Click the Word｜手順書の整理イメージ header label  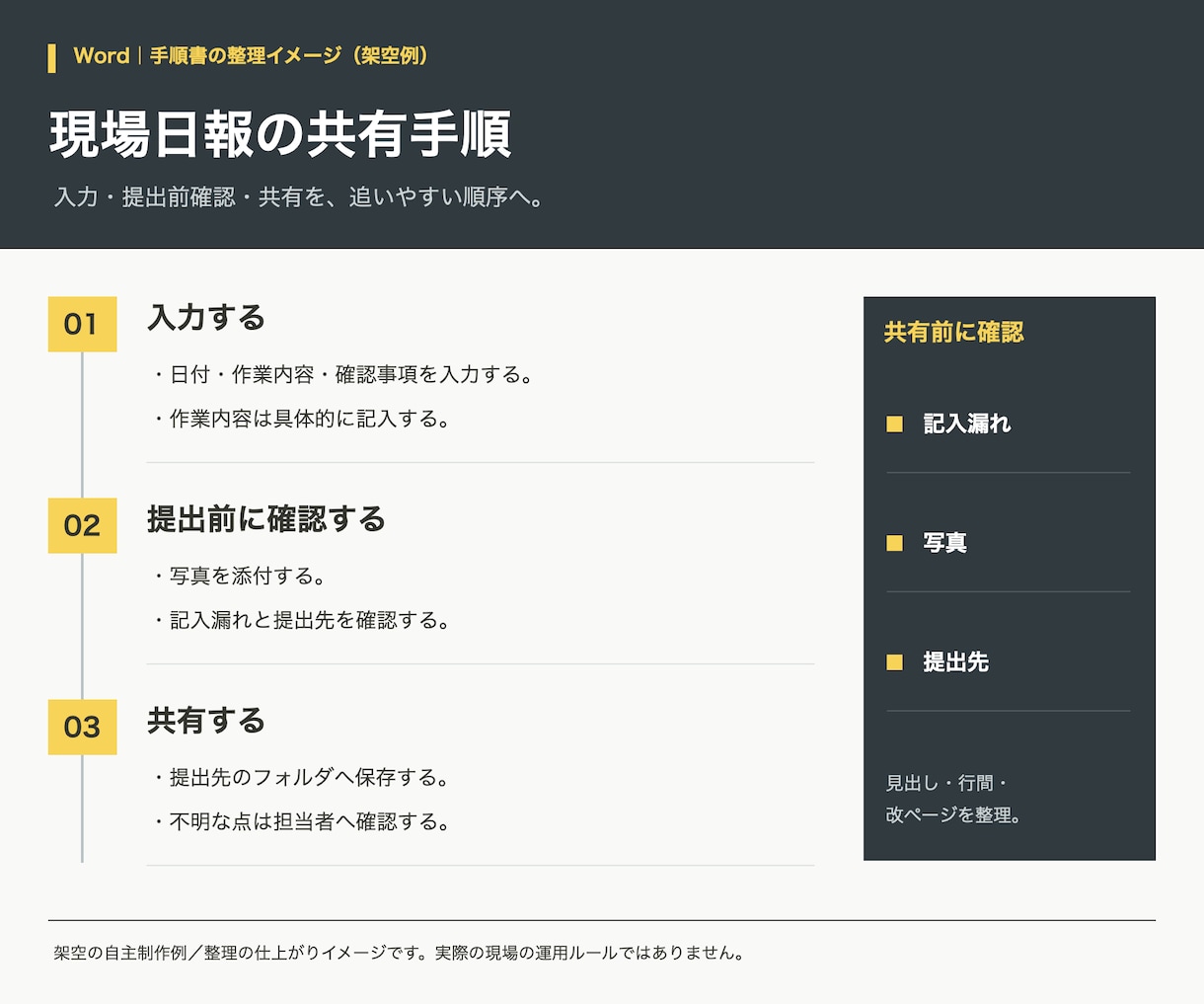click(251, 56)
